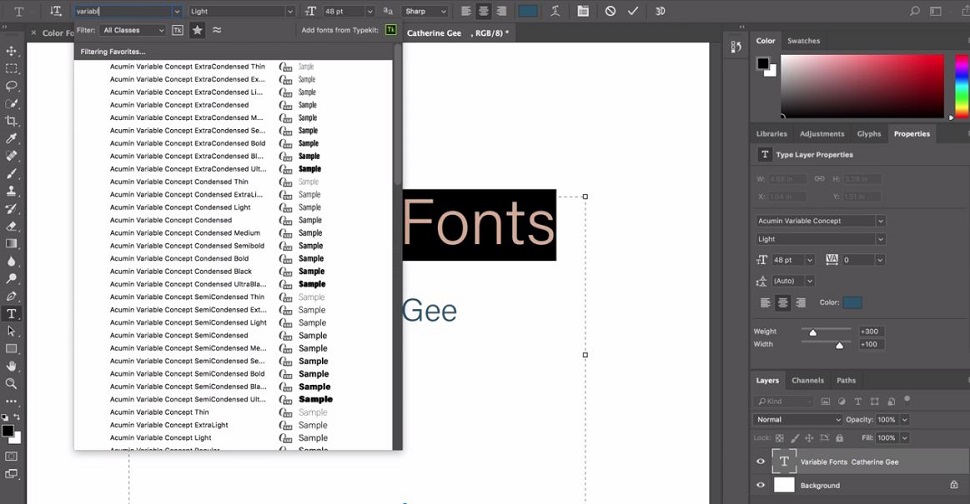The width and height of the screenshot is (970, 504).
Task: Open the Sharp anti-aliasing dropdown
Action: tap(426, 11)
